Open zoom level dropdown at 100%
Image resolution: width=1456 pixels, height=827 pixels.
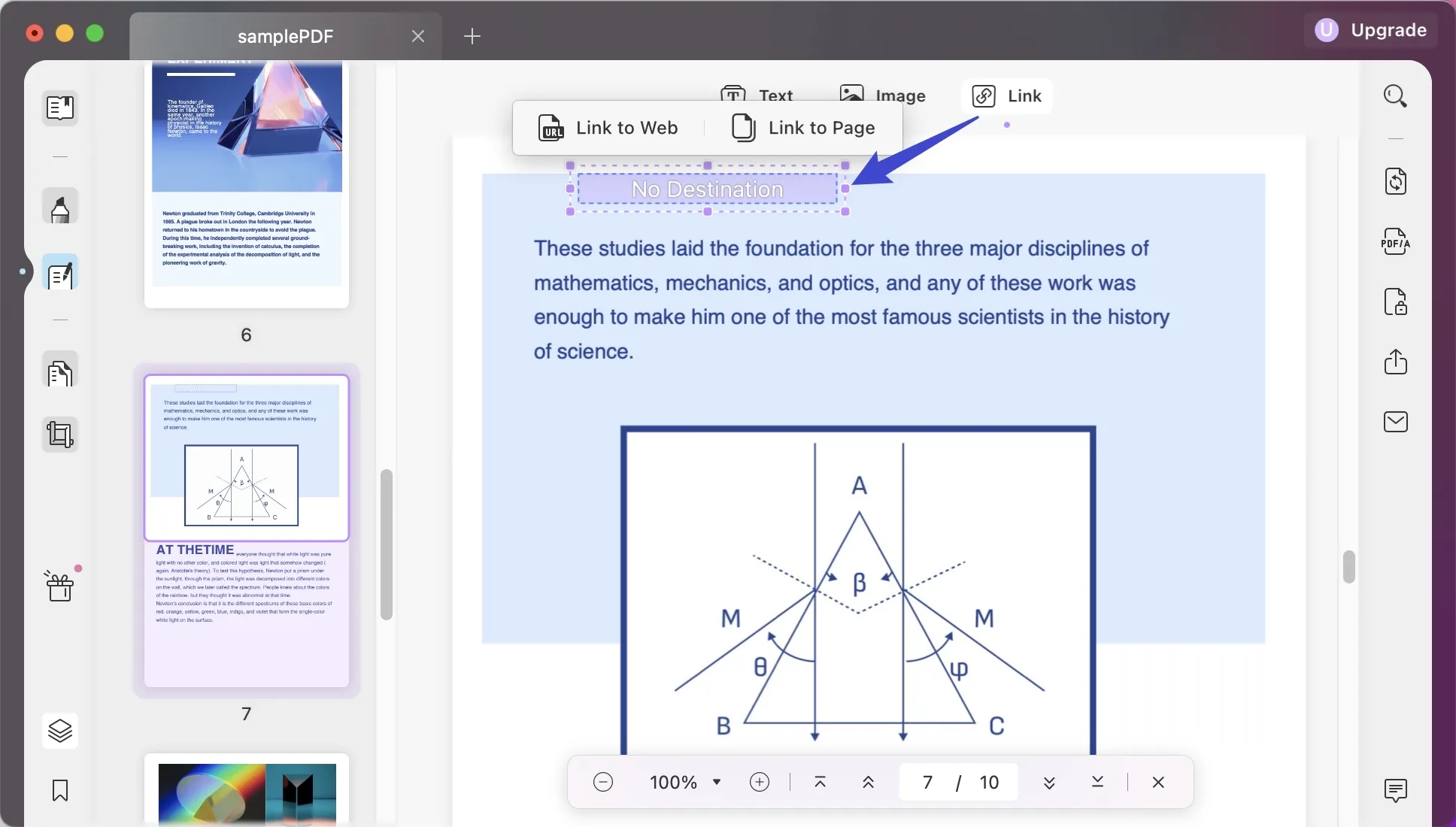click(x=716, y=781)
